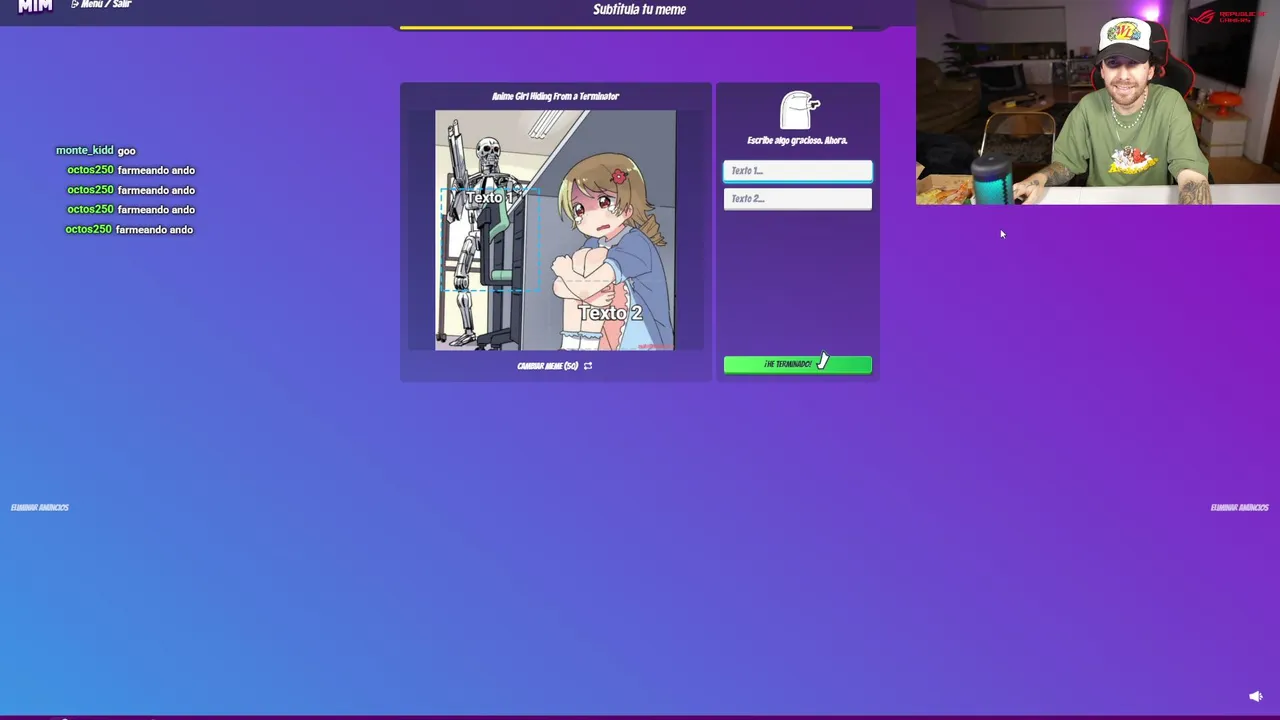This screenshot has width=1280, height=720.
Task: Click the left Eliminar anuncios link
Action: [x=40, y=508]
